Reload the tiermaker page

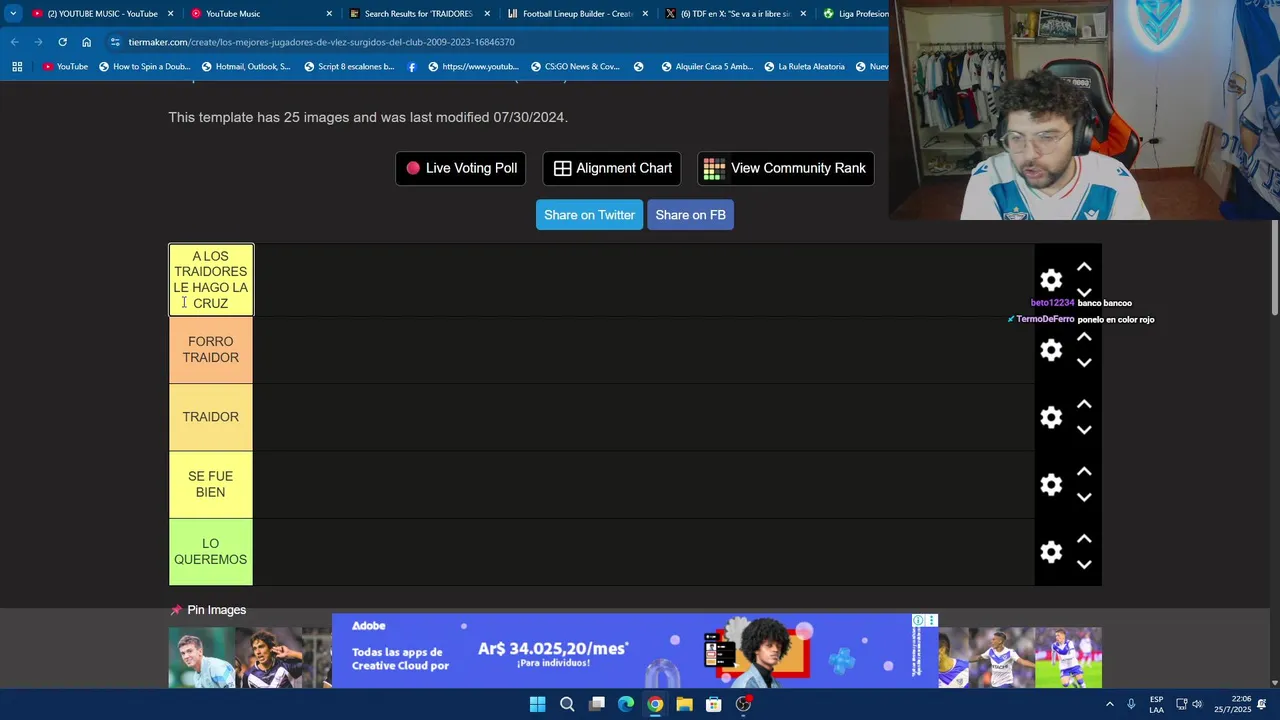point(62,42)
